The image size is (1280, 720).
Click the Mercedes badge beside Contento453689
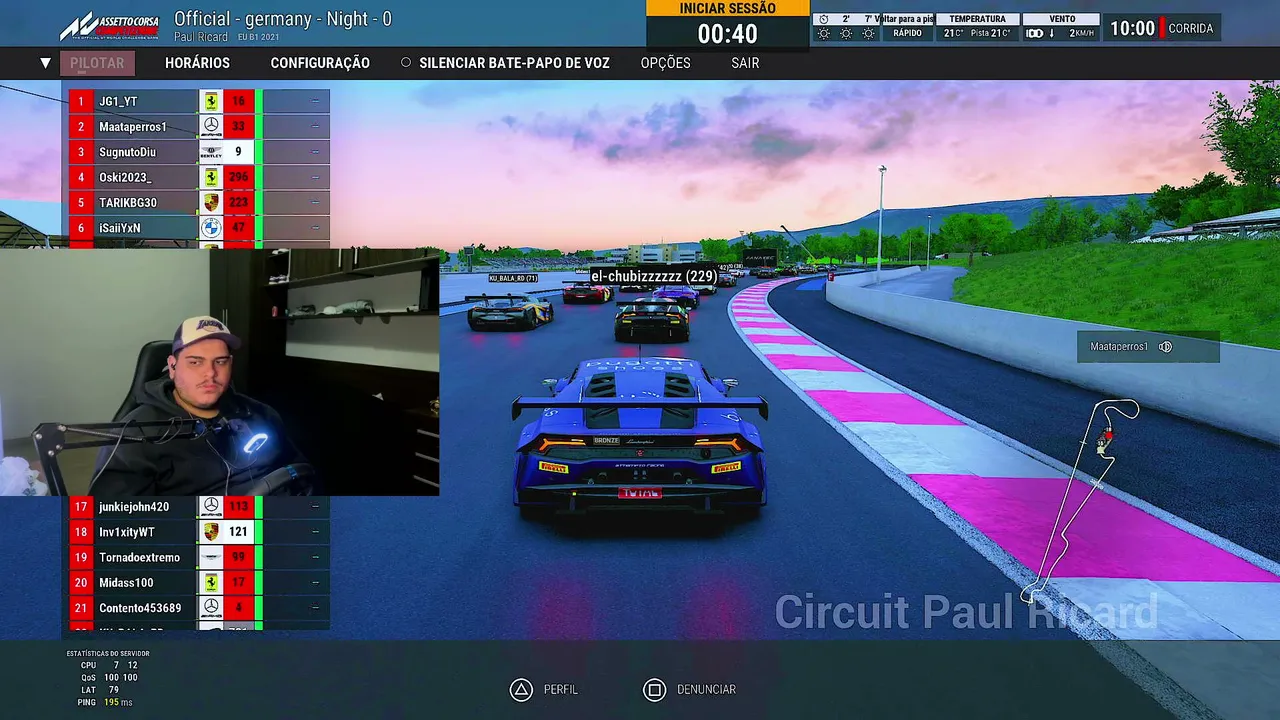(211, 608)
